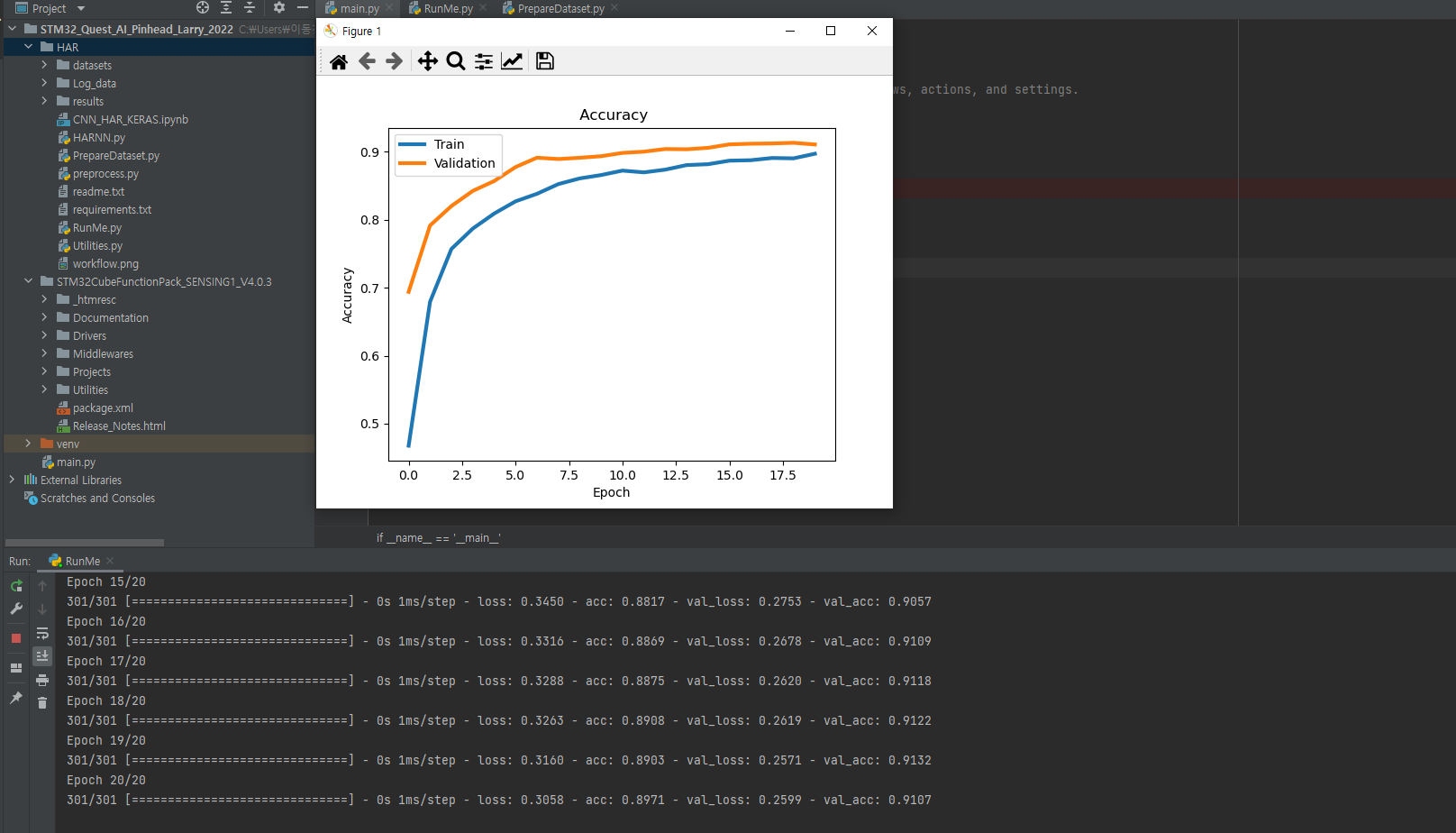Toggle pin tab in Run panel
This screenshot has height=833, width=1456.
pos(16,698)
